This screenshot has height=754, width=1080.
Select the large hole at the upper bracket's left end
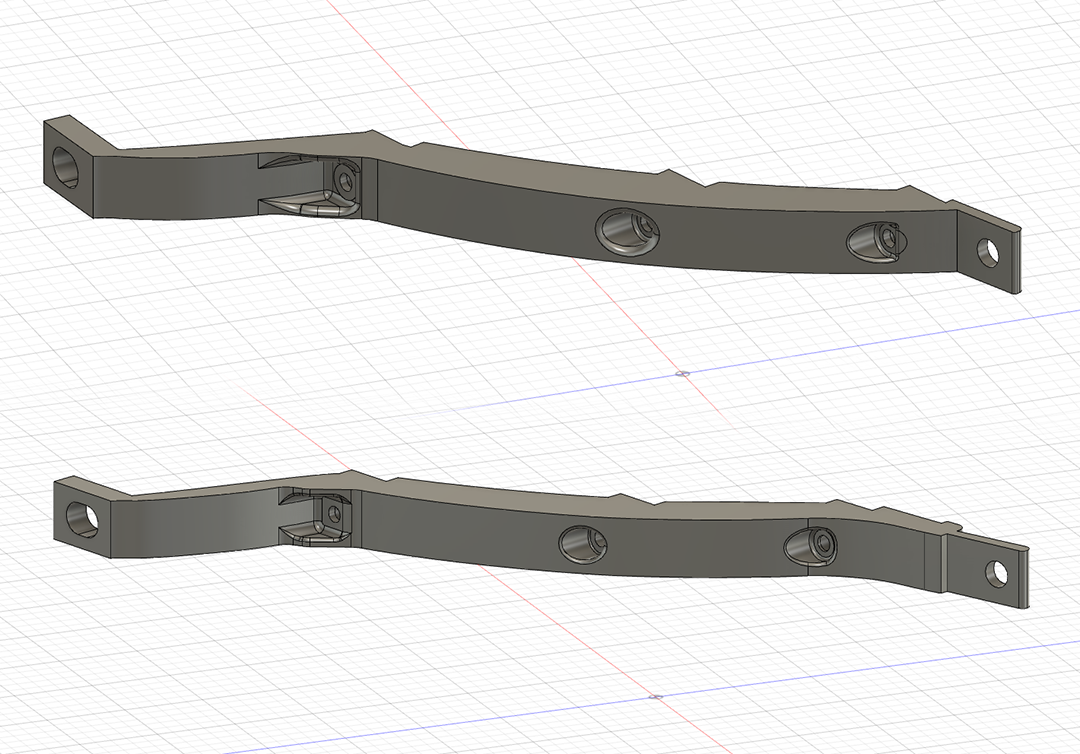tap(67, 167)
